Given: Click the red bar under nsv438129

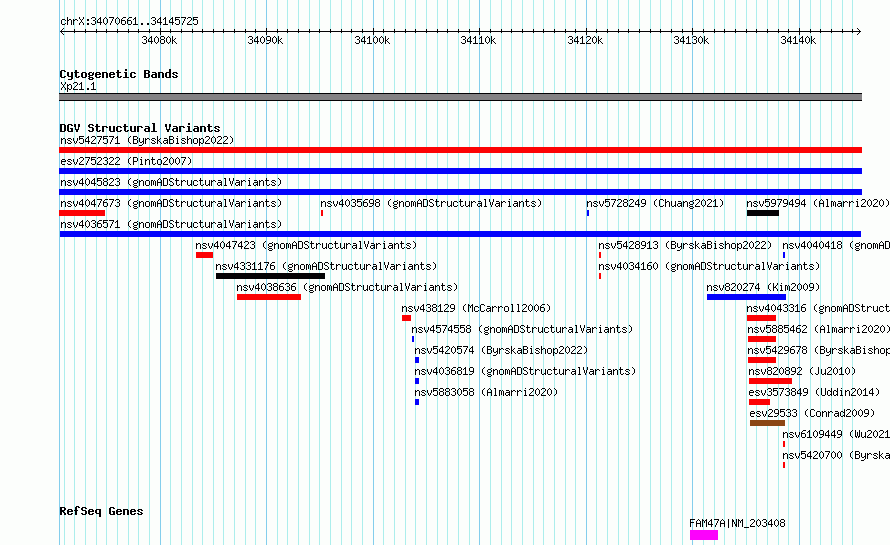Looking at the screenshot, I should point(406,318).
